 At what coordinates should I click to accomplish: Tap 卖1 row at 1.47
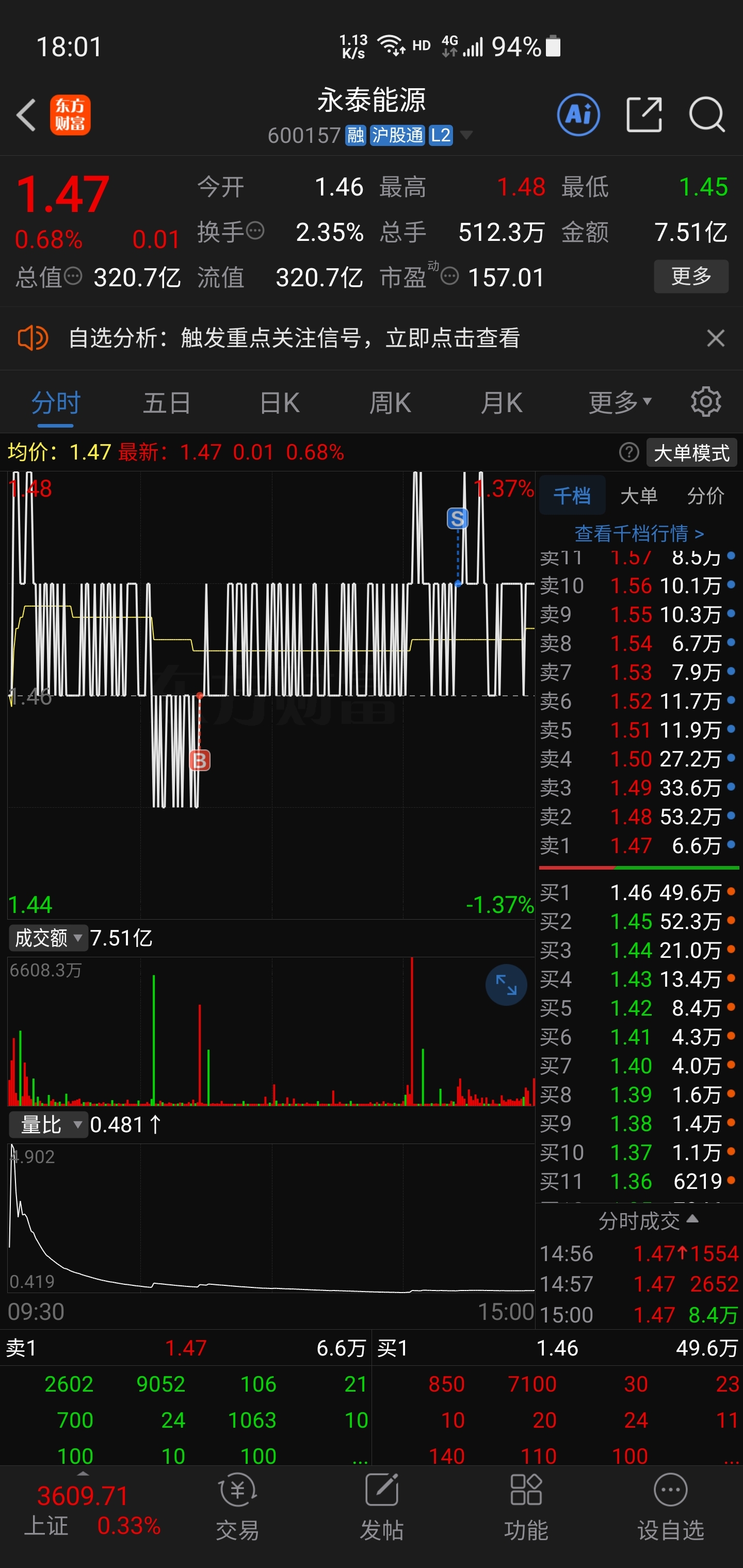point(638,845)
